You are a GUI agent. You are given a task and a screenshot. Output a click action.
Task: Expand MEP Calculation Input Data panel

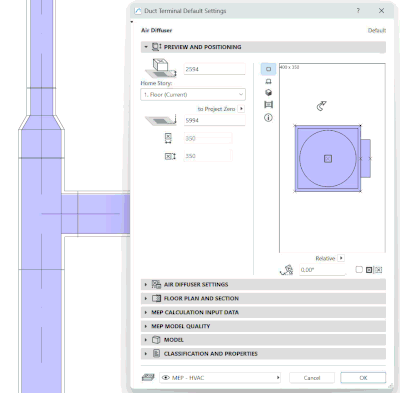pyautogui.click(x=146, y=312)
